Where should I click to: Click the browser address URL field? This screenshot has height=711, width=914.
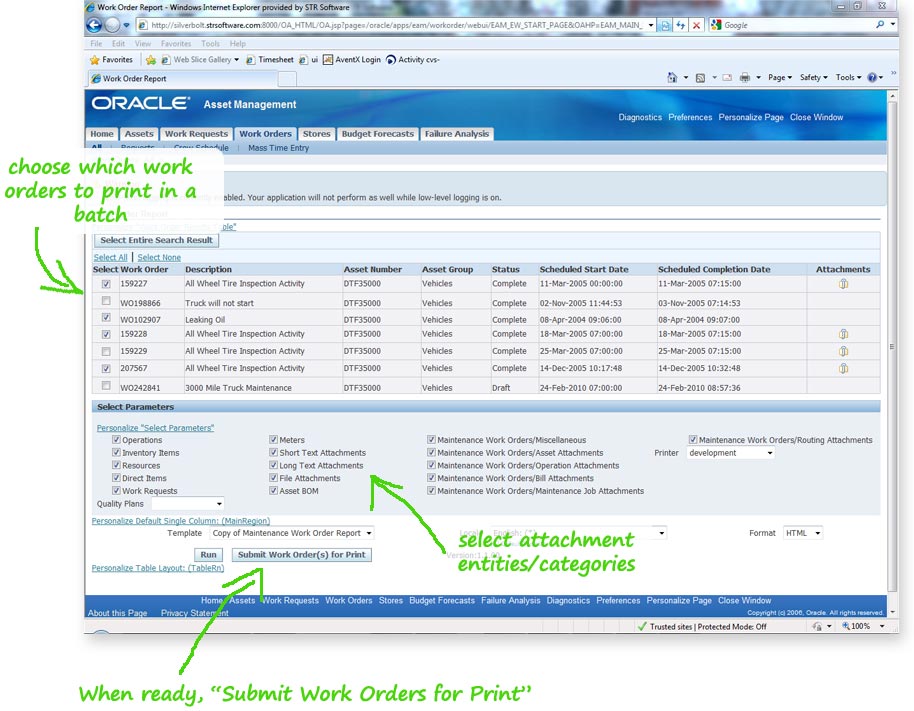[396, 25]
